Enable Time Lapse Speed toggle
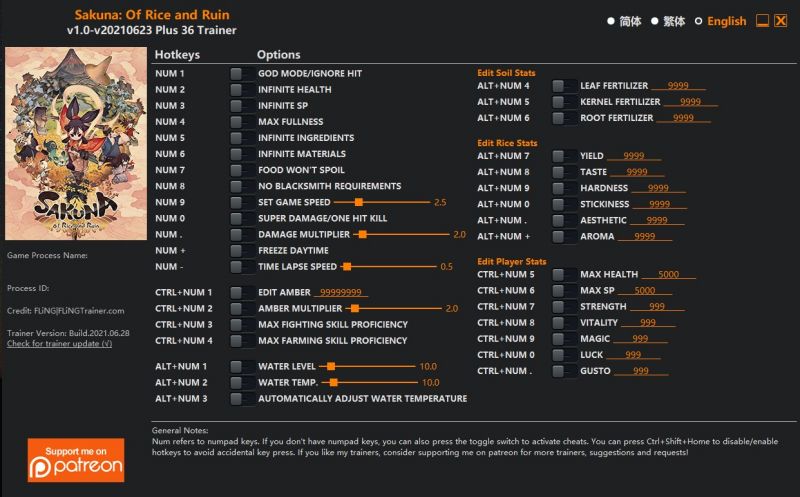 [x=242, y=267]
